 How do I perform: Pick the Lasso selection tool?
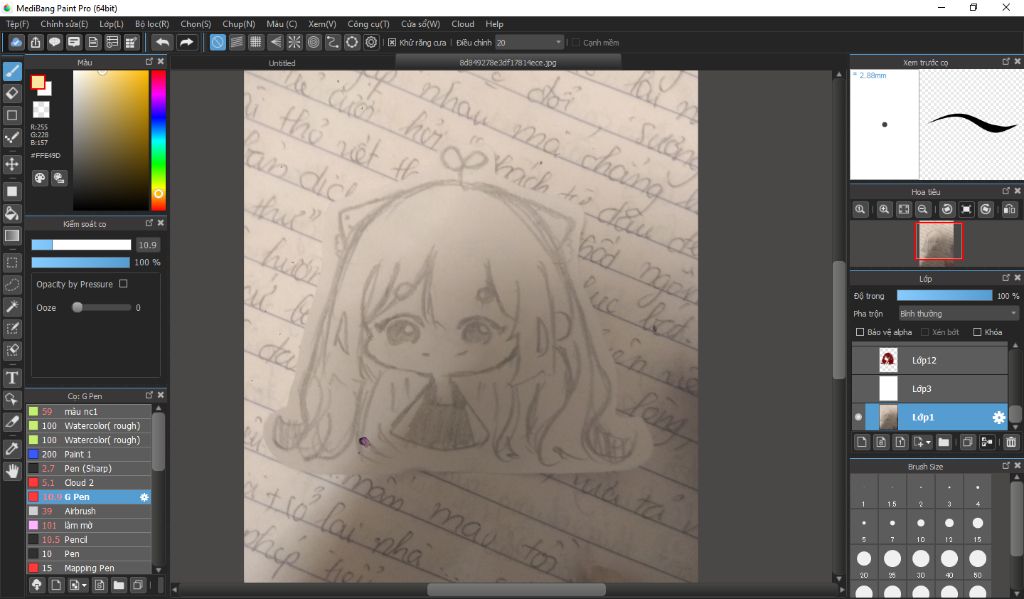point(12,285)
